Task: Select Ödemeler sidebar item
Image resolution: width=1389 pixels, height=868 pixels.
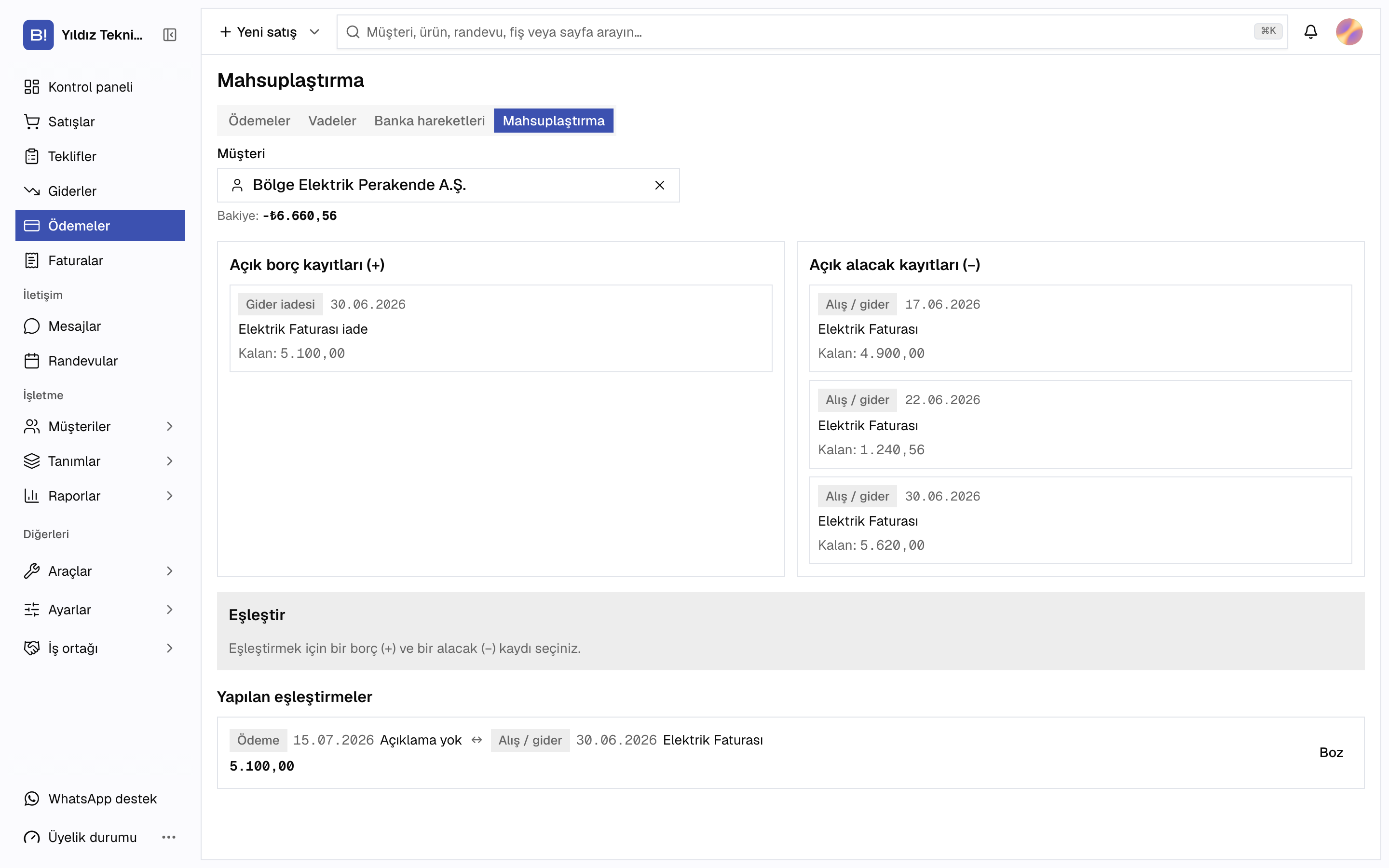Action: pyautogui.click(x=100, y=226)
